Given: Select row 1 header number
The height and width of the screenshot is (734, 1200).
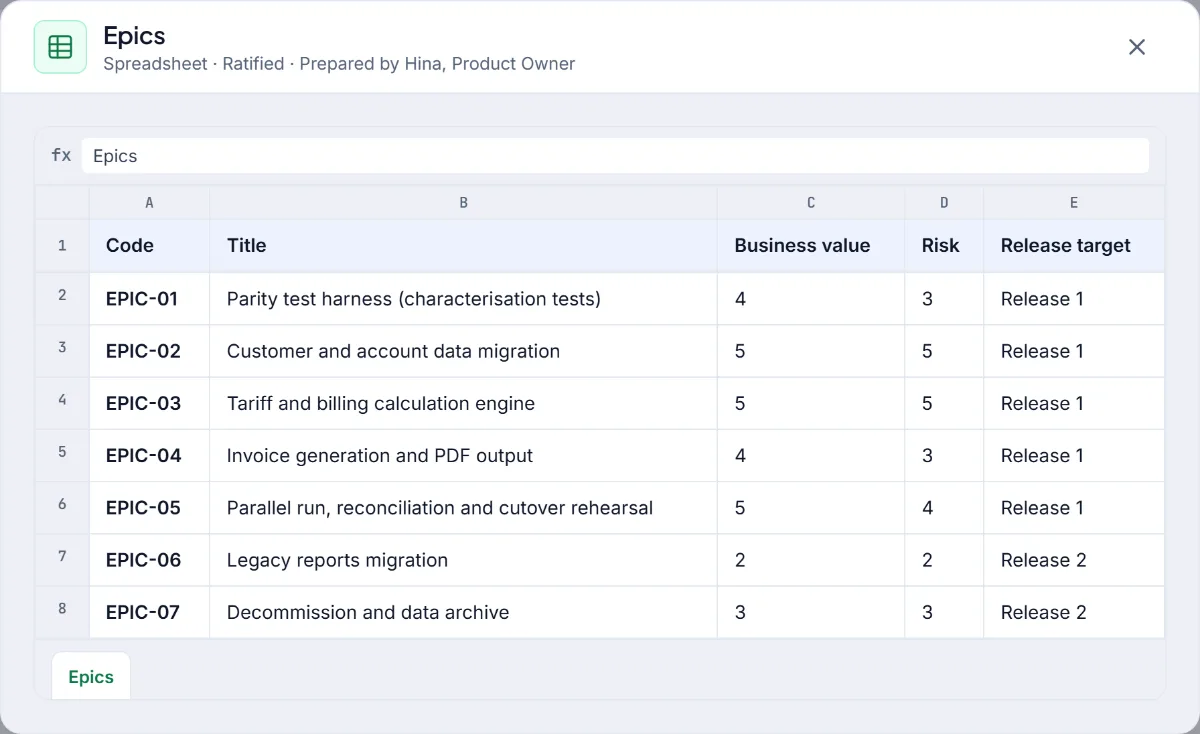Looking at the screenshot, I should coord(62,246).
